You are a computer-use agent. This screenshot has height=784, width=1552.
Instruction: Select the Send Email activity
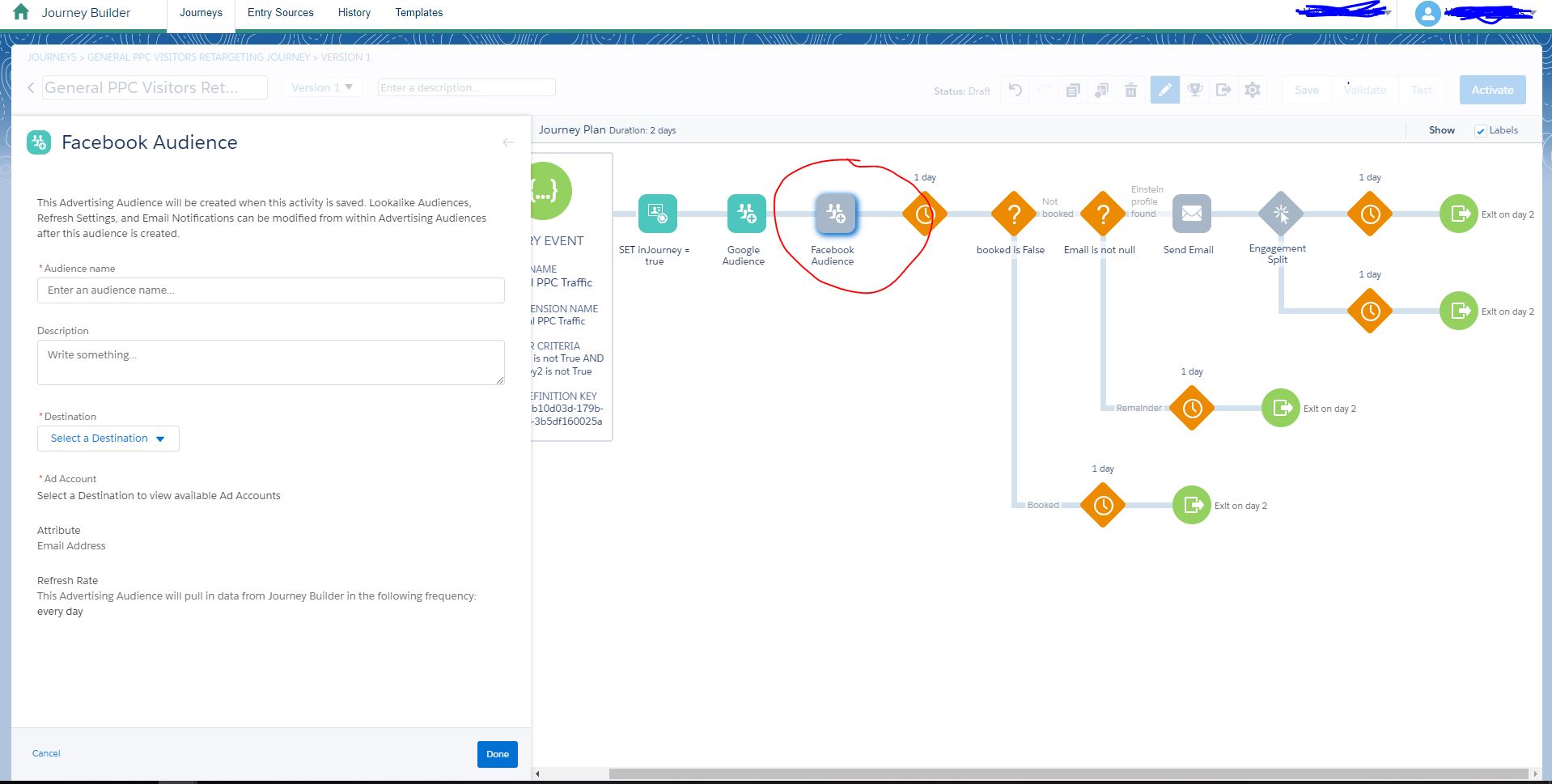click(1191, 214)
